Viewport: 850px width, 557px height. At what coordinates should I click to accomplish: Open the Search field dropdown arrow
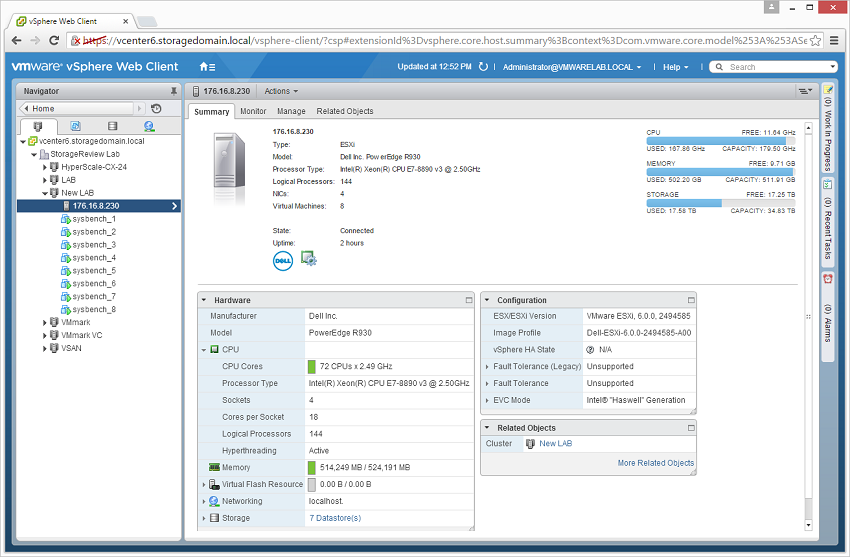tap(833, 67)
